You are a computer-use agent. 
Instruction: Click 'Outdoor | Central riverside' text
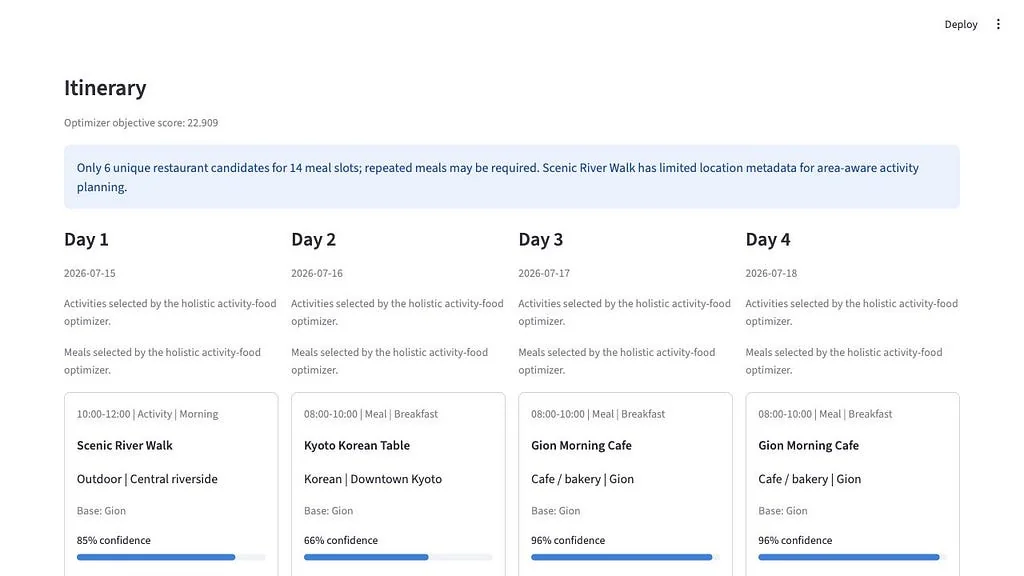point(147,479)
